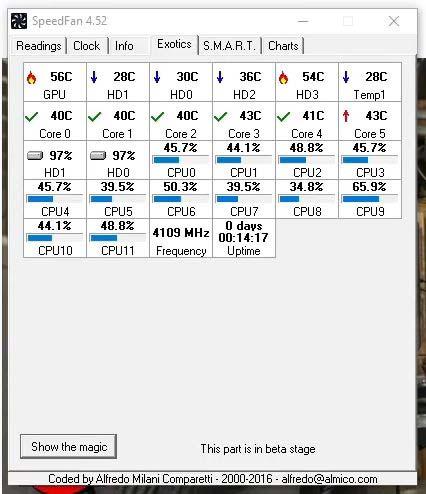Viewport: 426px width, 494px height.
Task: Click the down arrow icon for Temp1
Action: [x=346, y=77]
